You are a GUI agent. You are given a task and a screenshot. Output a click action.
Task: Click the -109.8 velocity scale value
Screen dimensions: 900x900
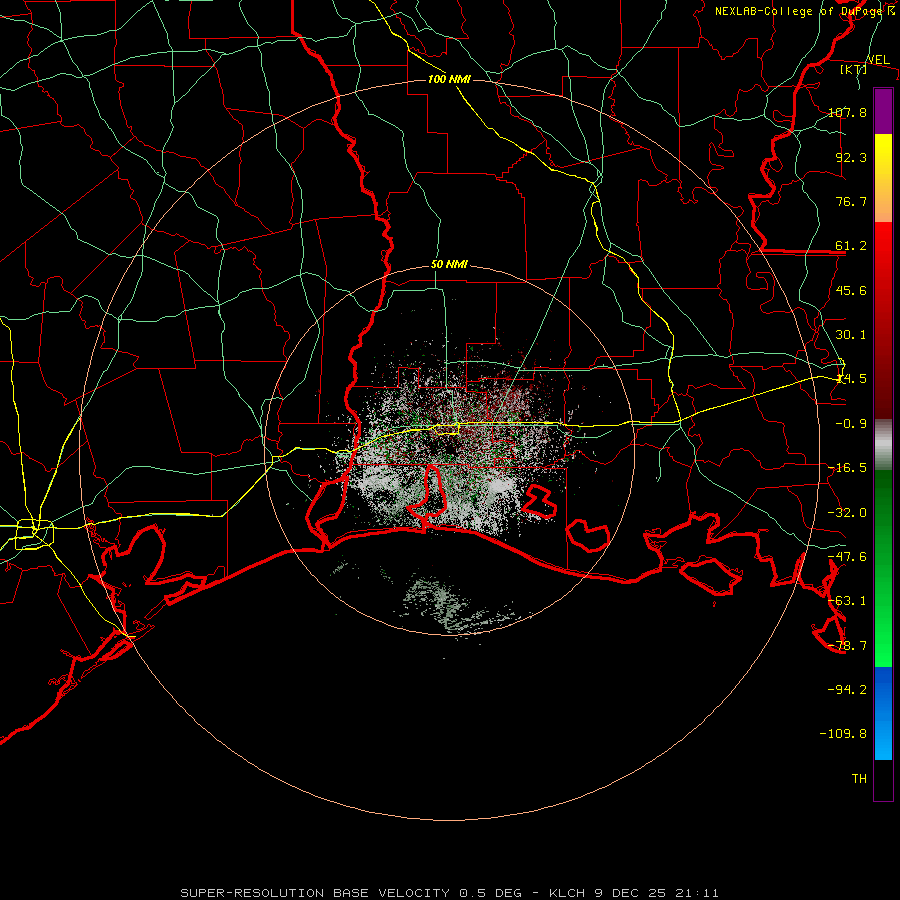point(843,734)
